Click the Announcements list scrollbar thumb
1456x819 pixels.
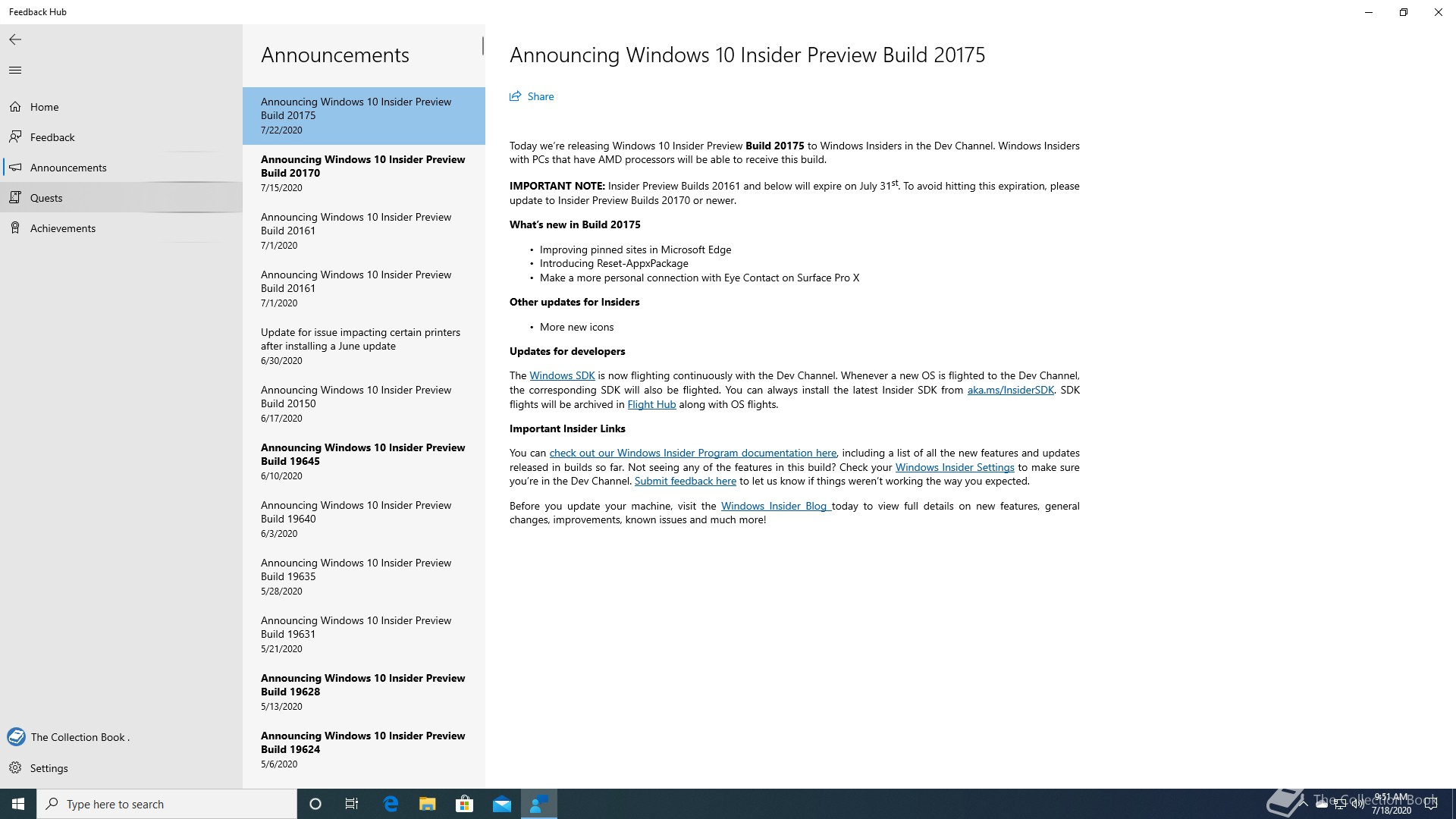tap(482, 45)
